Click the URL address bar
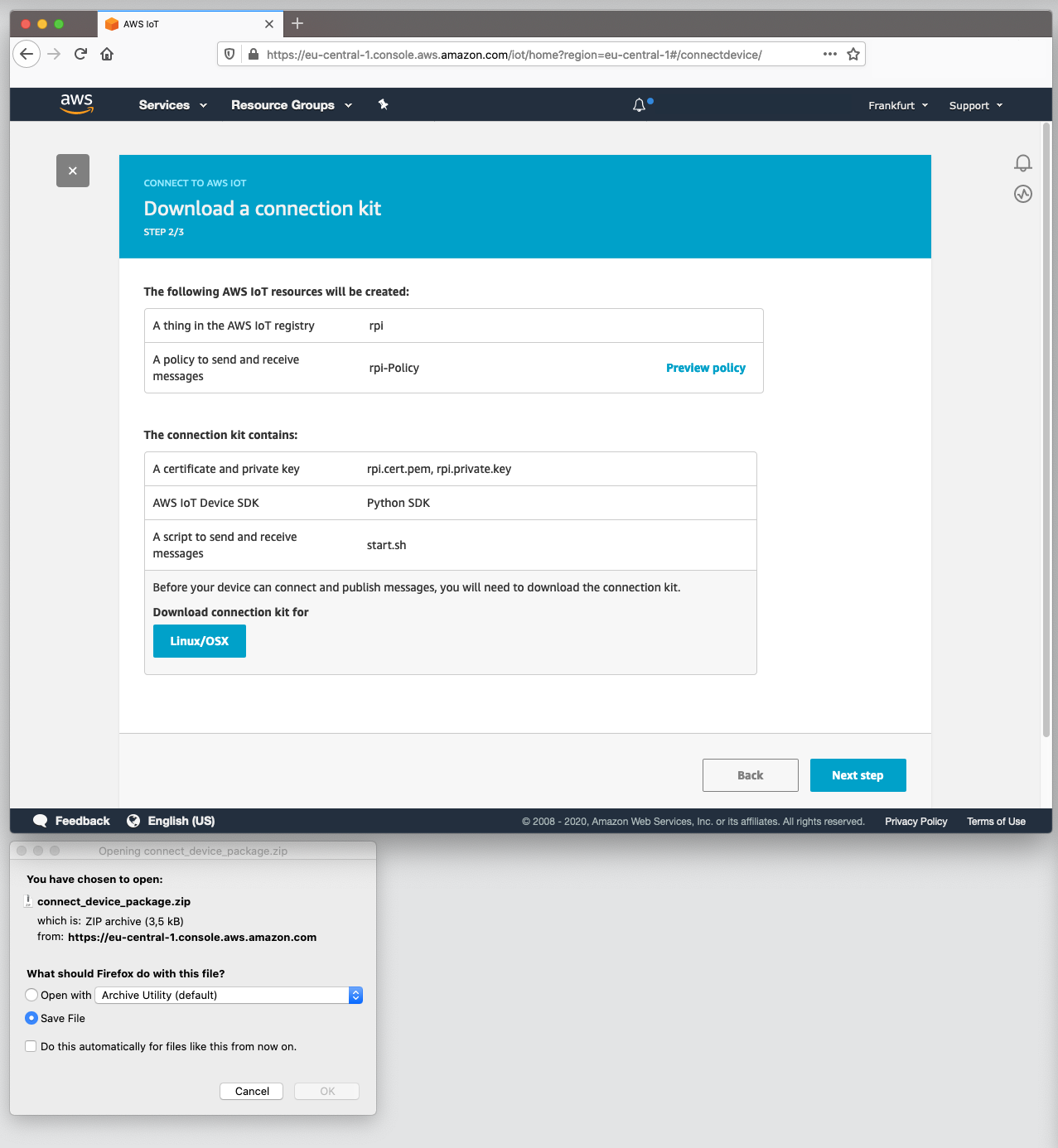The height and width of the screenshot is (1148, 1058). [541, 55]
